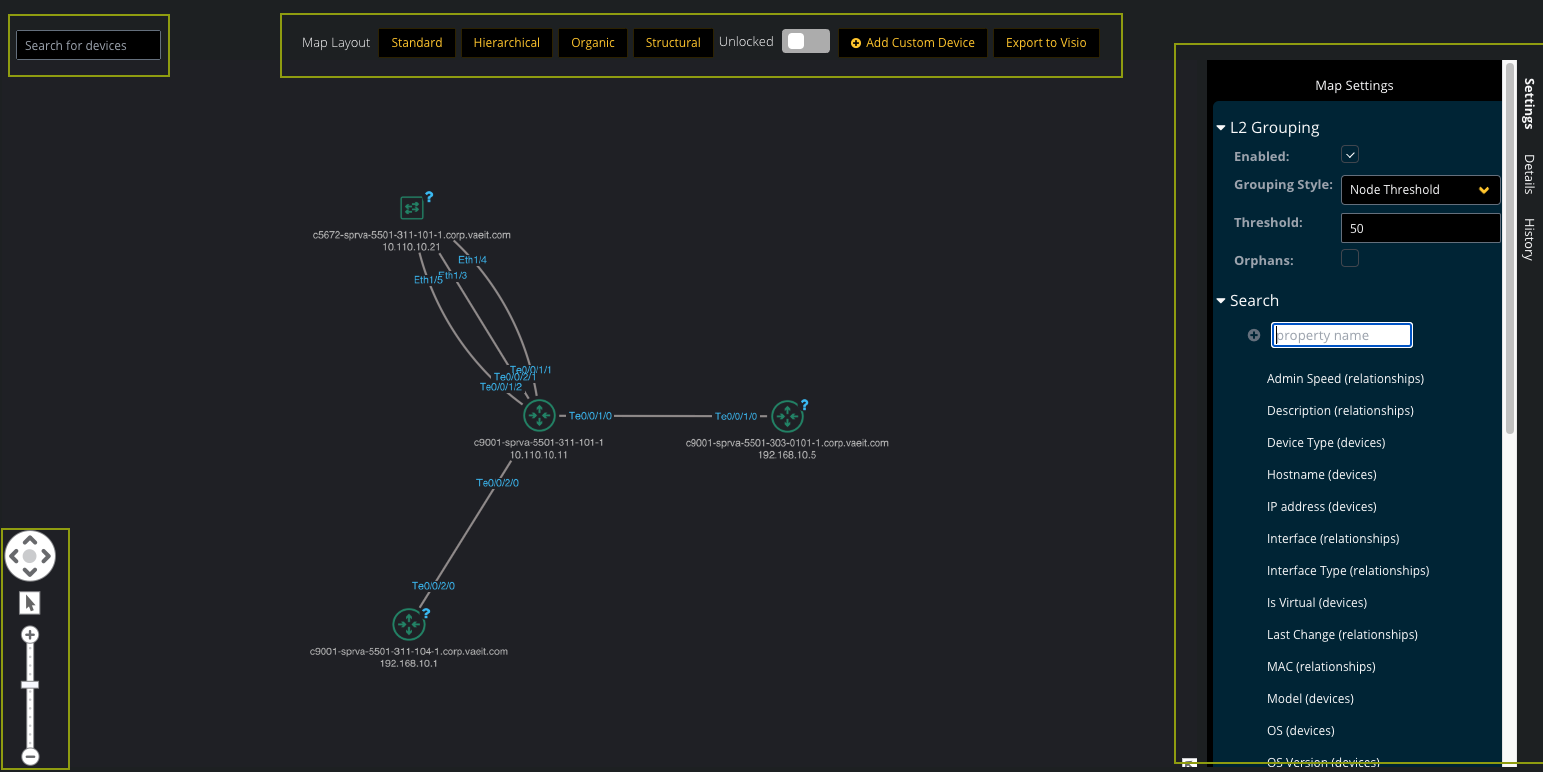
Task: Pan the map down with navigation arrow
Action: point(30,572)
